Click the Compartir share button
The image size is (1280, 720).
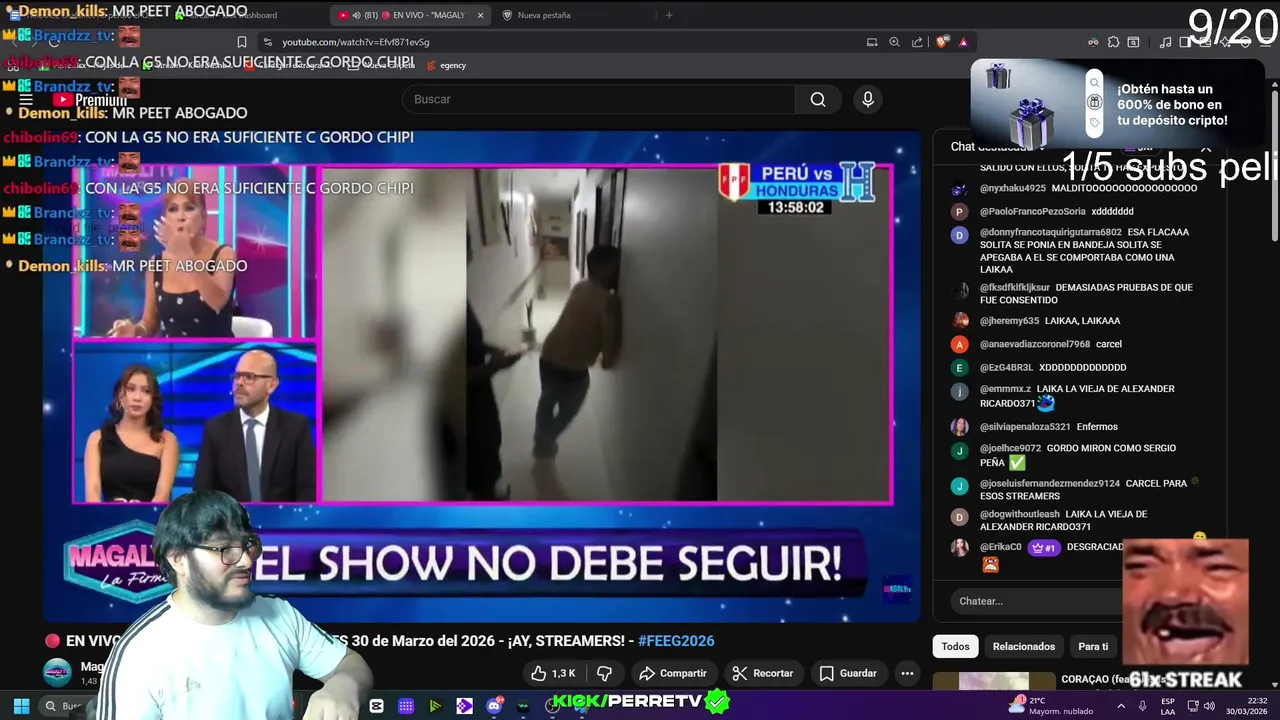point(673,673)
